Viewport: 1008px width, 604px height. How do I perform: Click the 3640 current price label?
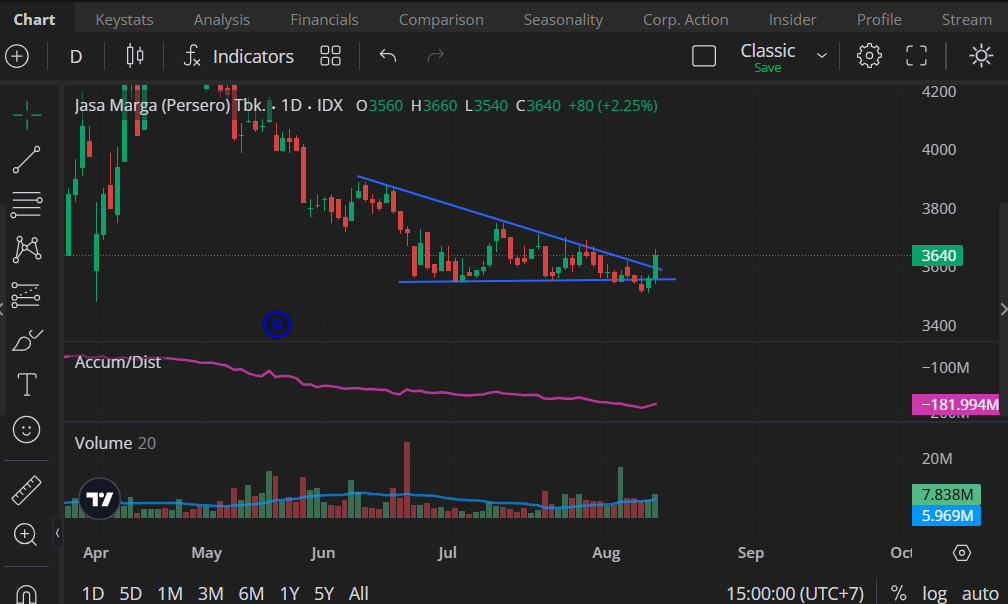click(x=937, y=256)
